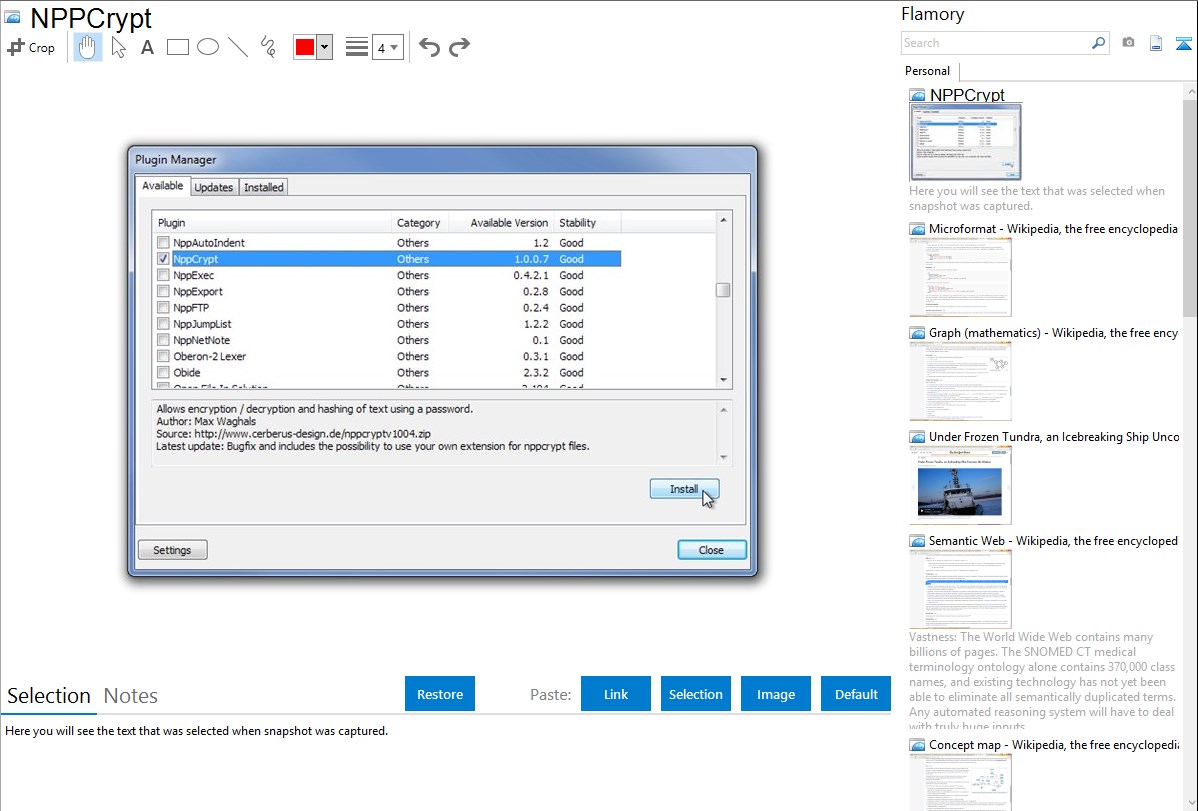This screenshot has height=811, width=1198.
Task: Select the Crop tool
Action: click(31, 47)
